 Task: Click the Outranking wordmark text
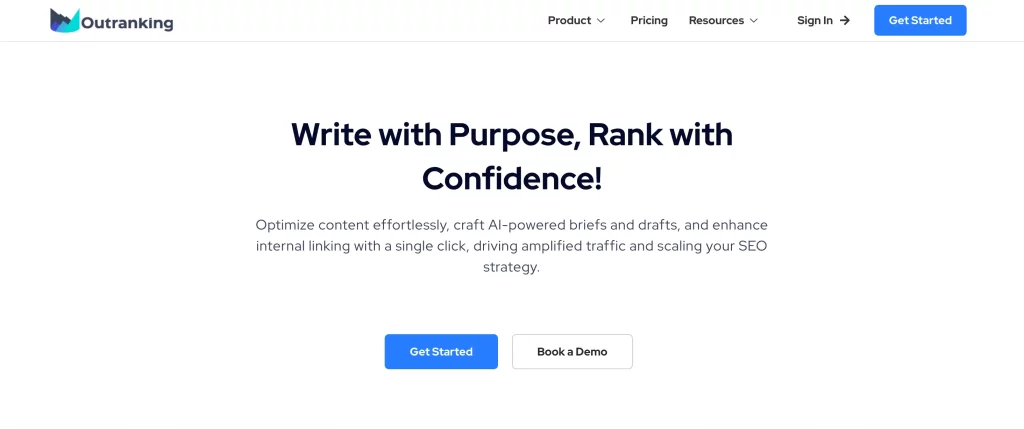pos(127,24)
